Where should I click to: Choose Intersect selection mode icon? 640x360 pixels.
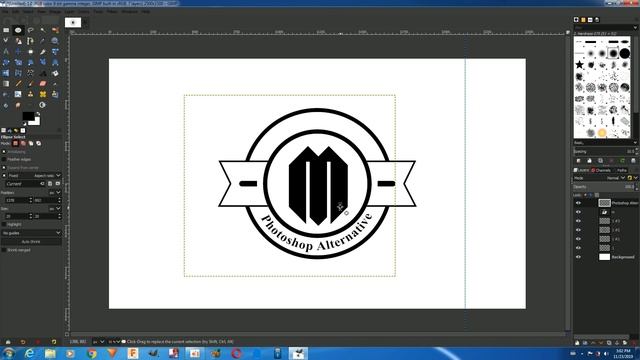tap(39, 143)
